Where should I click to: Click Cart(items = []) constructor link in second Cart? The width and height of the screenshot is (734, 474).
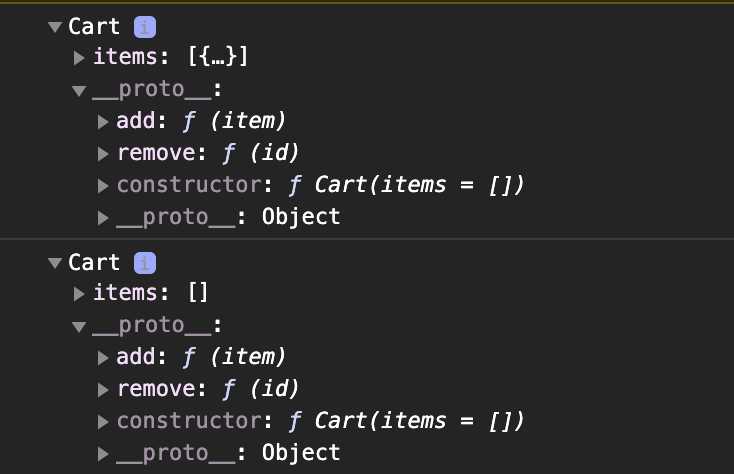point(419,421)
